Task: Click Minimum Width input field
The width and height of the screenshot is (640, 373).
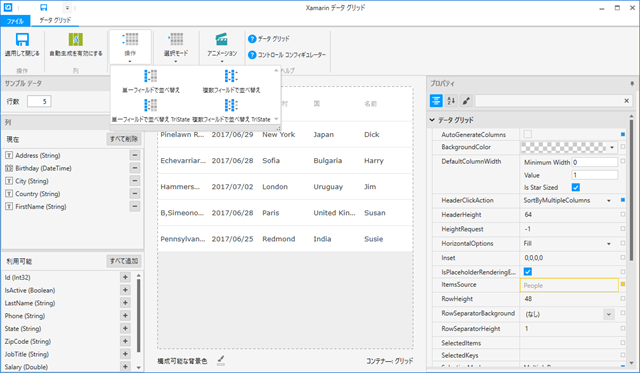Action: [x=594, y=162]
